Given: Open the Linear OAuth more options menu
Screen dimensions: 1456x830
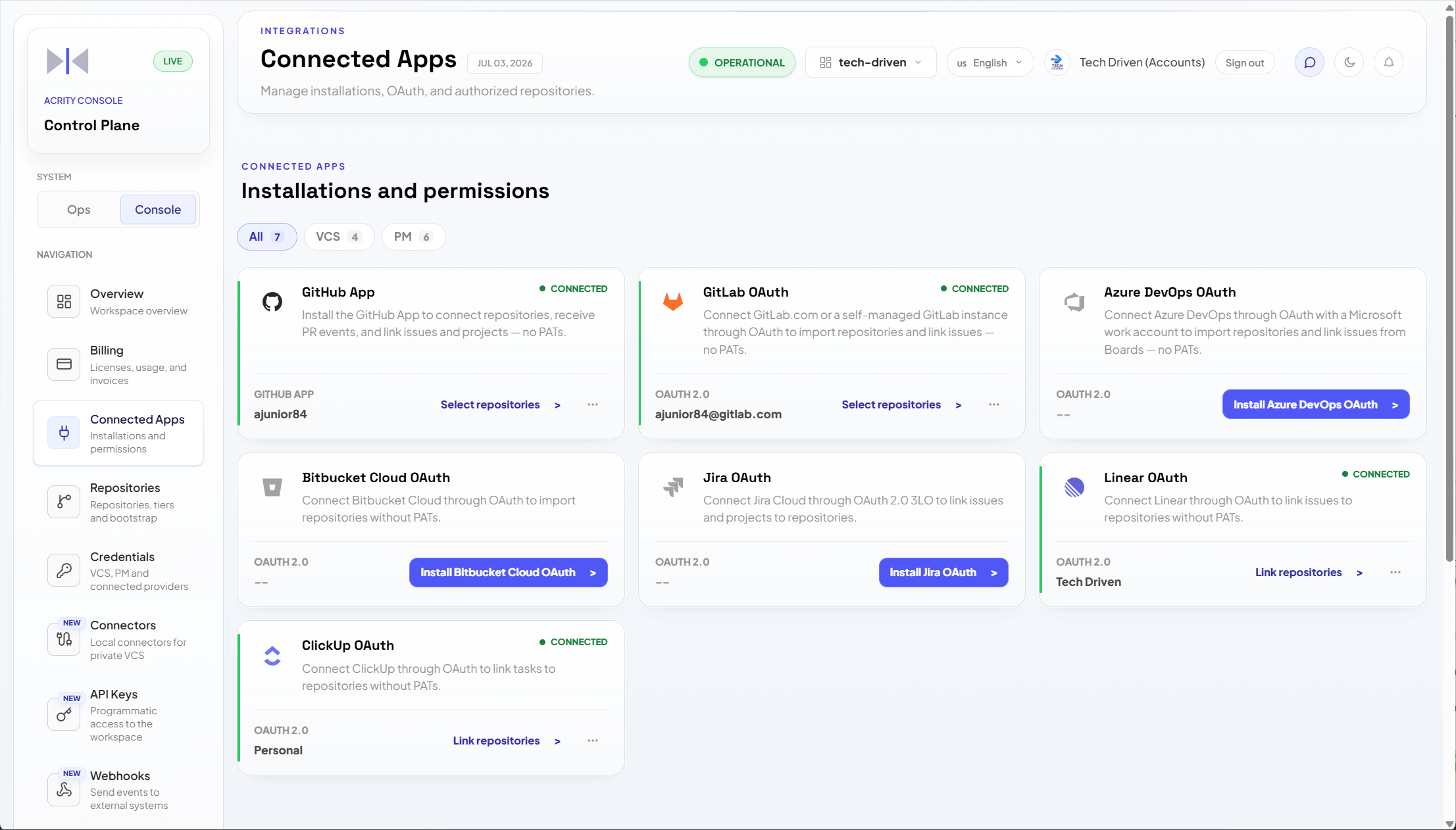Looking at the screenshot, I should click(x=1395, y=572).
